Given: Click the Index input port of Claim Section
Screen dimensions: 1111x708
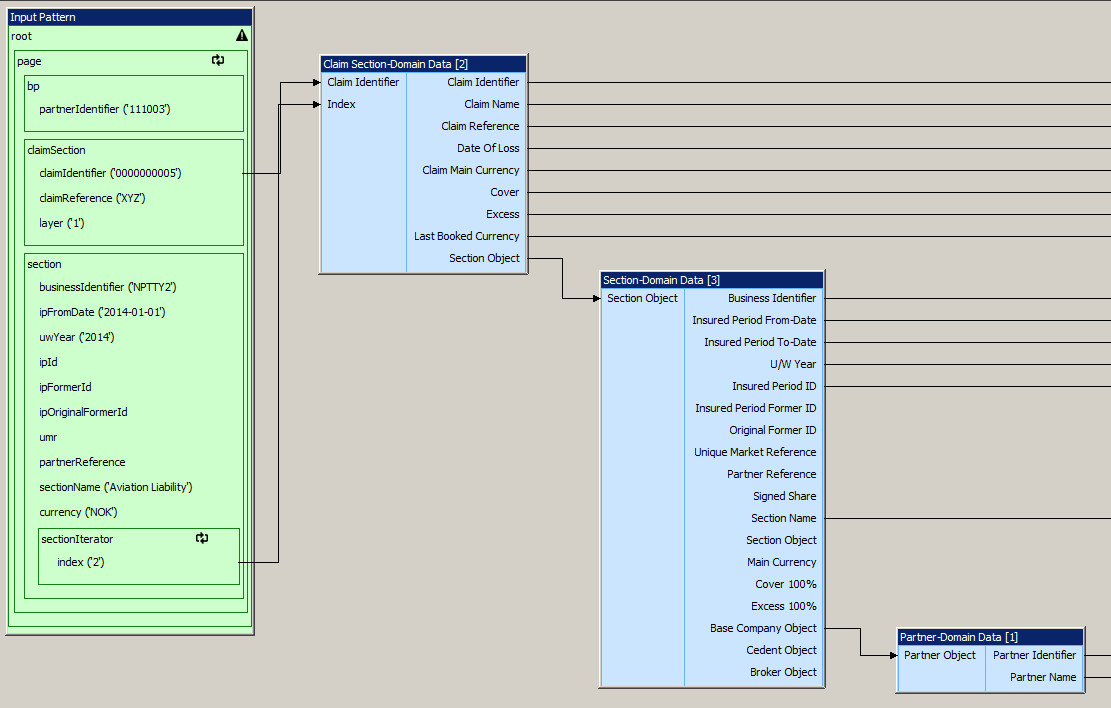Looking at the screenshot, I should click(x=342, y=104).
